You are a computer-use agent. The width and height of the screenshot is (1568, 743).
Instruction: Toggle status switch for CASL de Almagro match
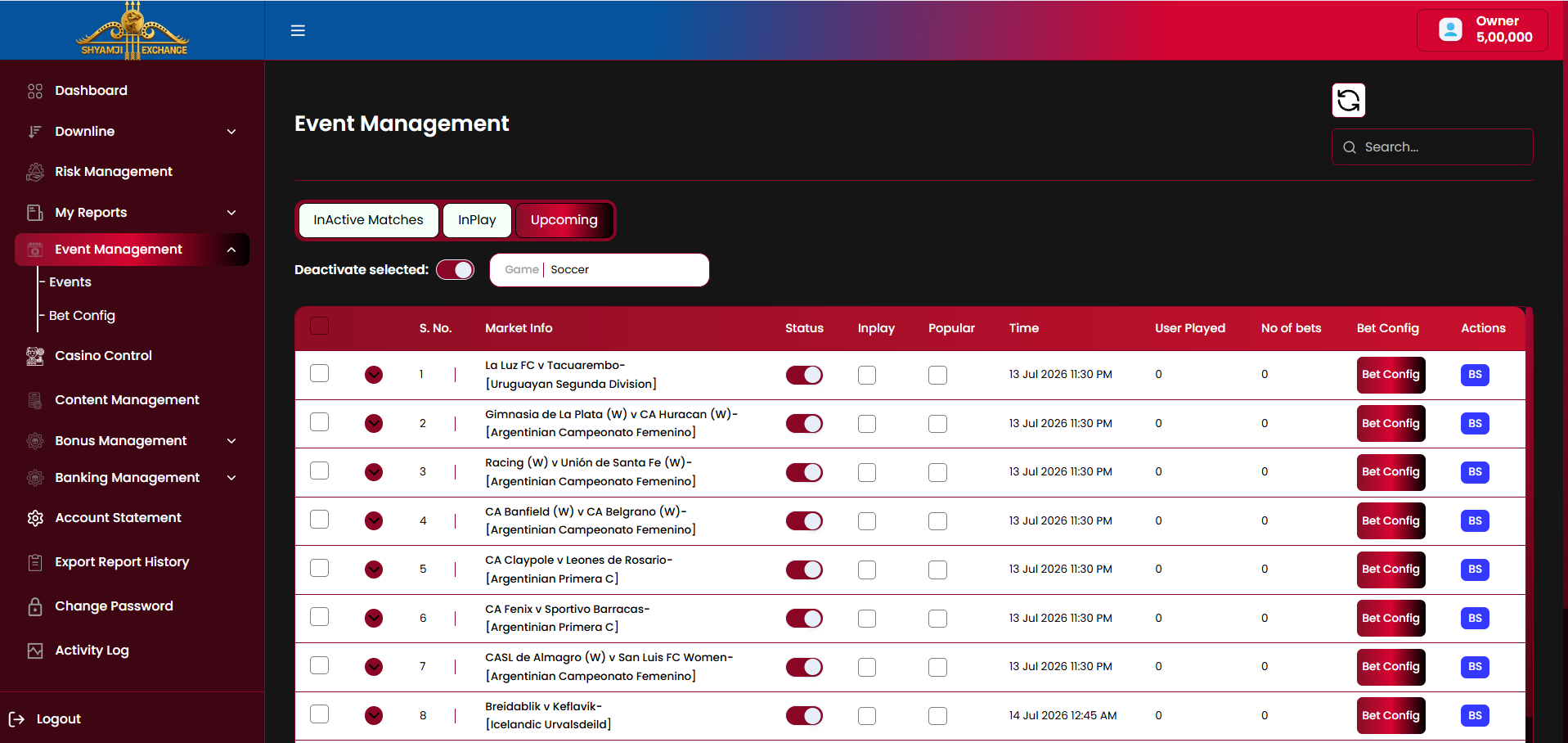pos(805,667)
